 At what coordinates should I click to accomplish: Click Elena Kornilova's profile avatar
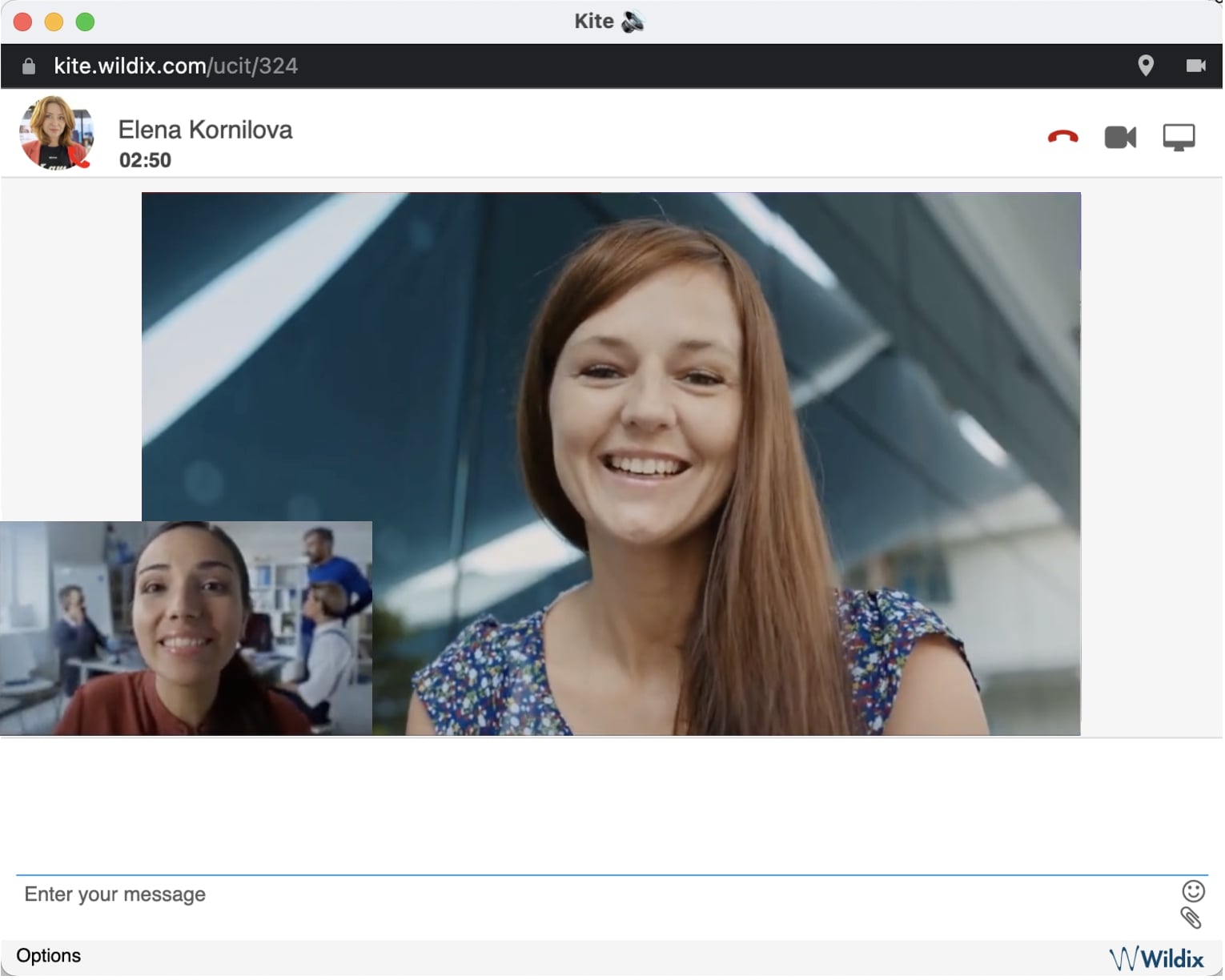(x=56, y=133)
